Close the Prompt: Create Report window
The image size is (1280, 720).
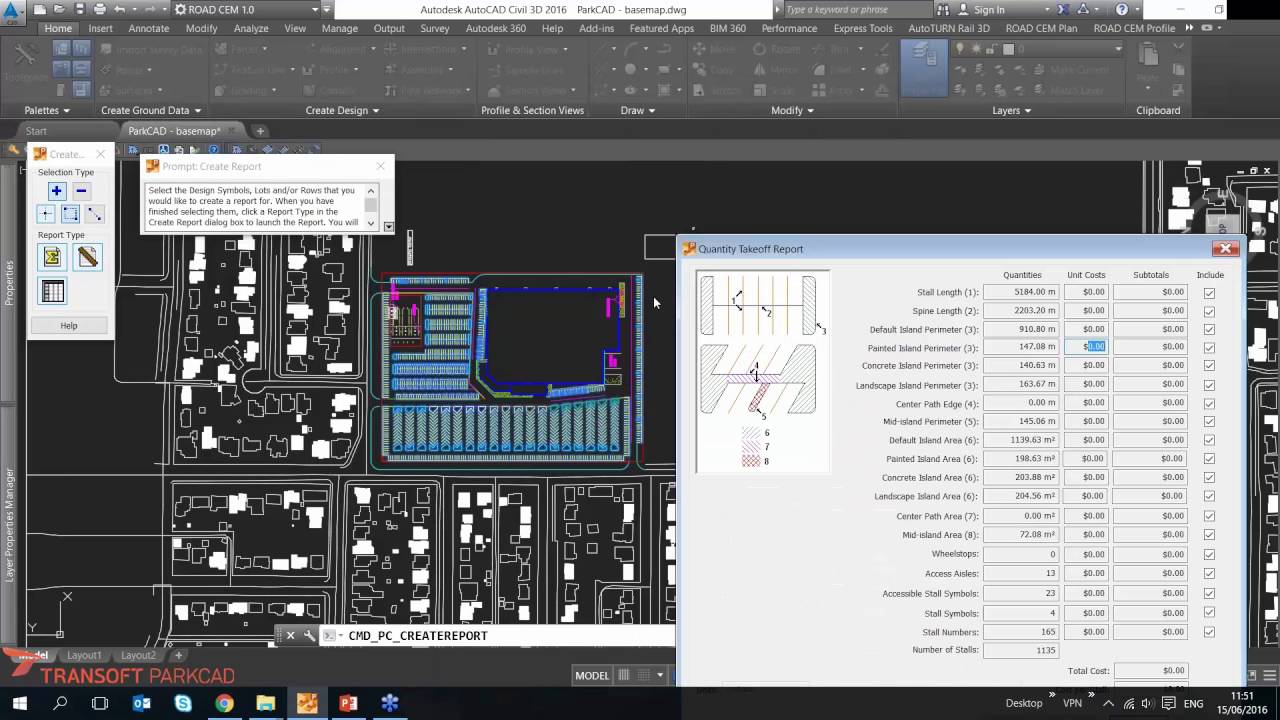[380, 166]
